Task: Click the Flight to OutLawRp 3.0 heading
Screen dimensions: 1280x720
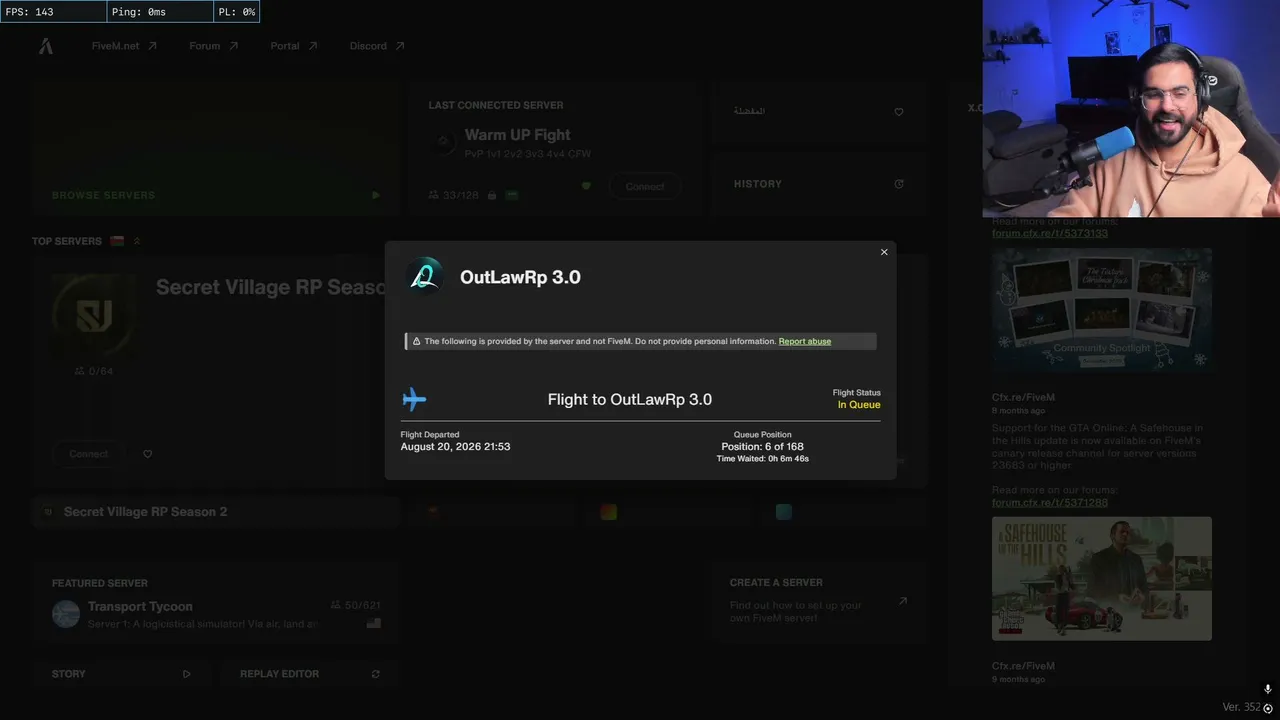Action: tap(630, 400)
